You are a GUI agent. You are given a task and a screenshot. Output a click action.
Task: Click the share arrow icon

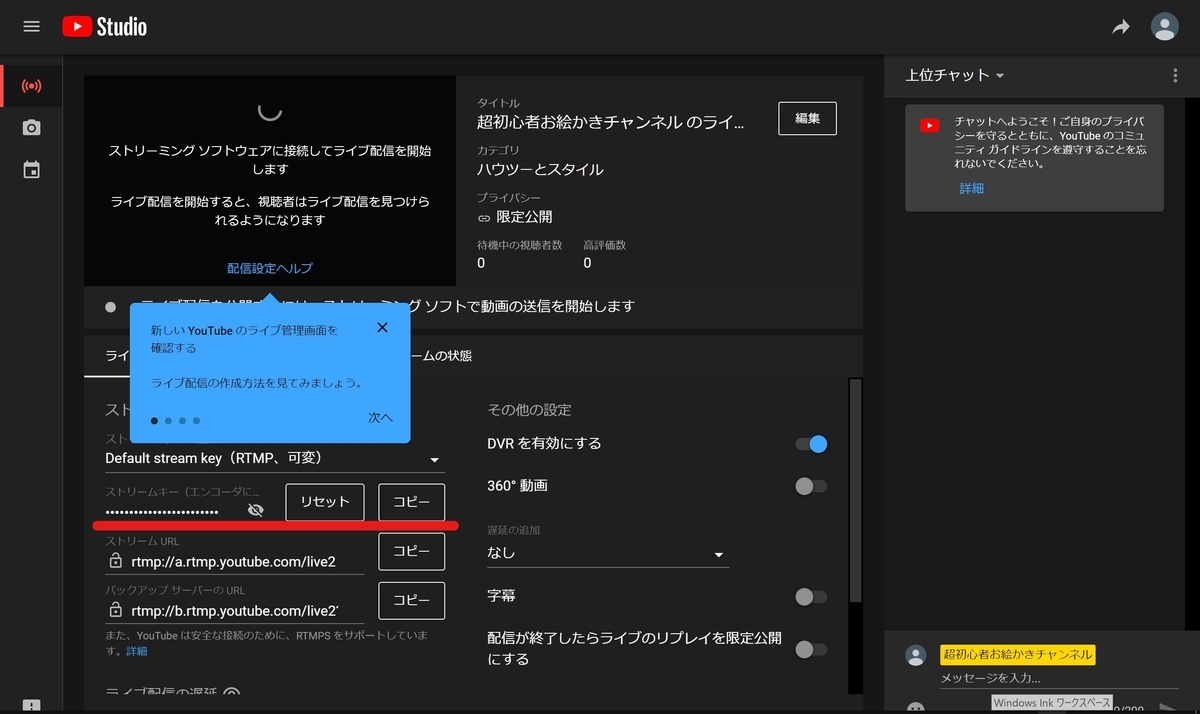tap(1121, 28)
